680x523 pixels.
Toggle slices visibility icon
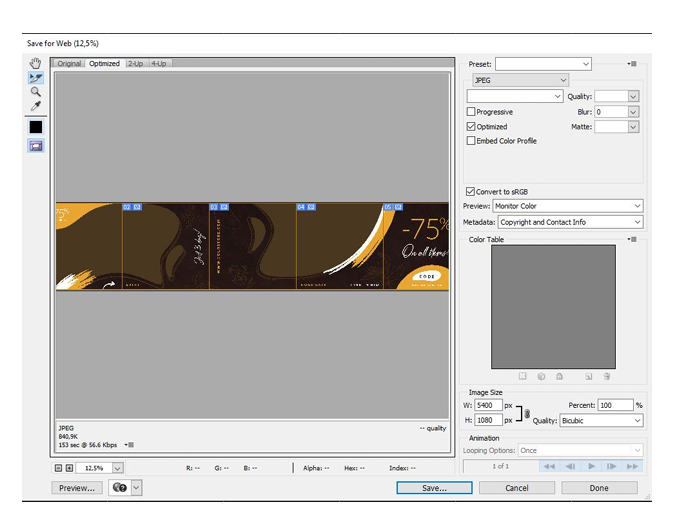[36, 146]
